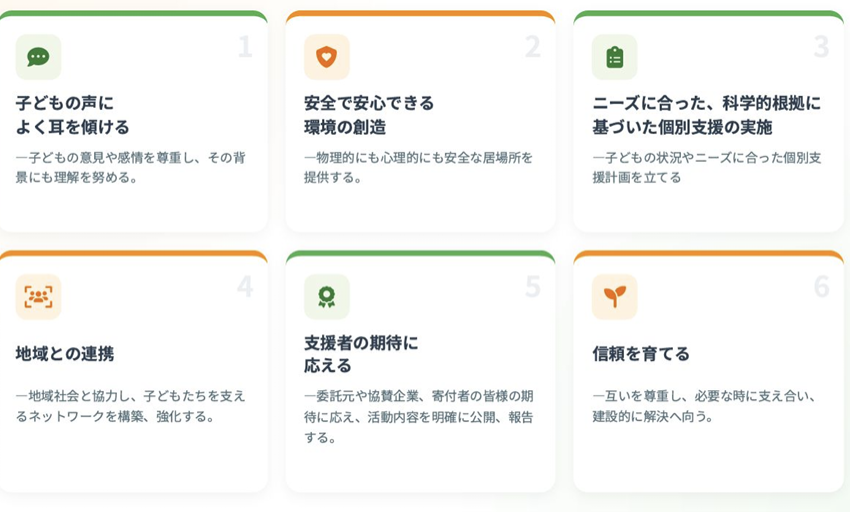
Task: Click the faint number 4 on 地域との連携 card
Action: 245,287
